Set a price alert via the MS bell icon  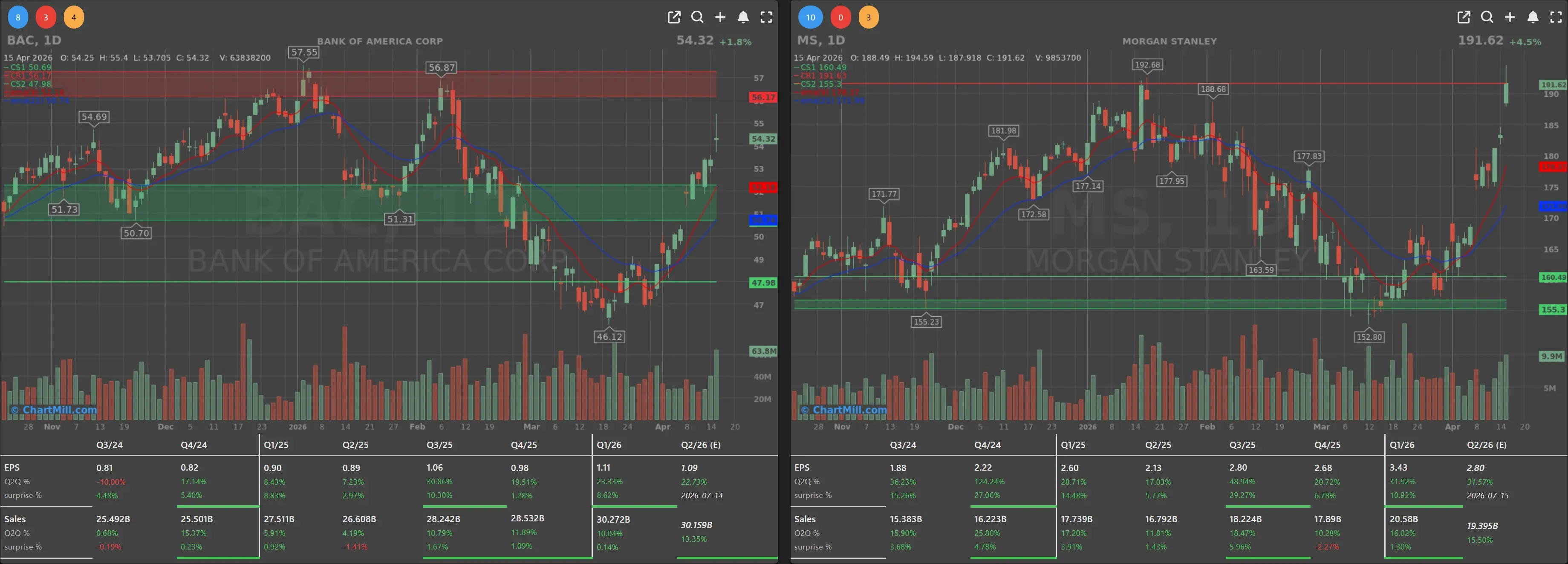coord(1533,17)
